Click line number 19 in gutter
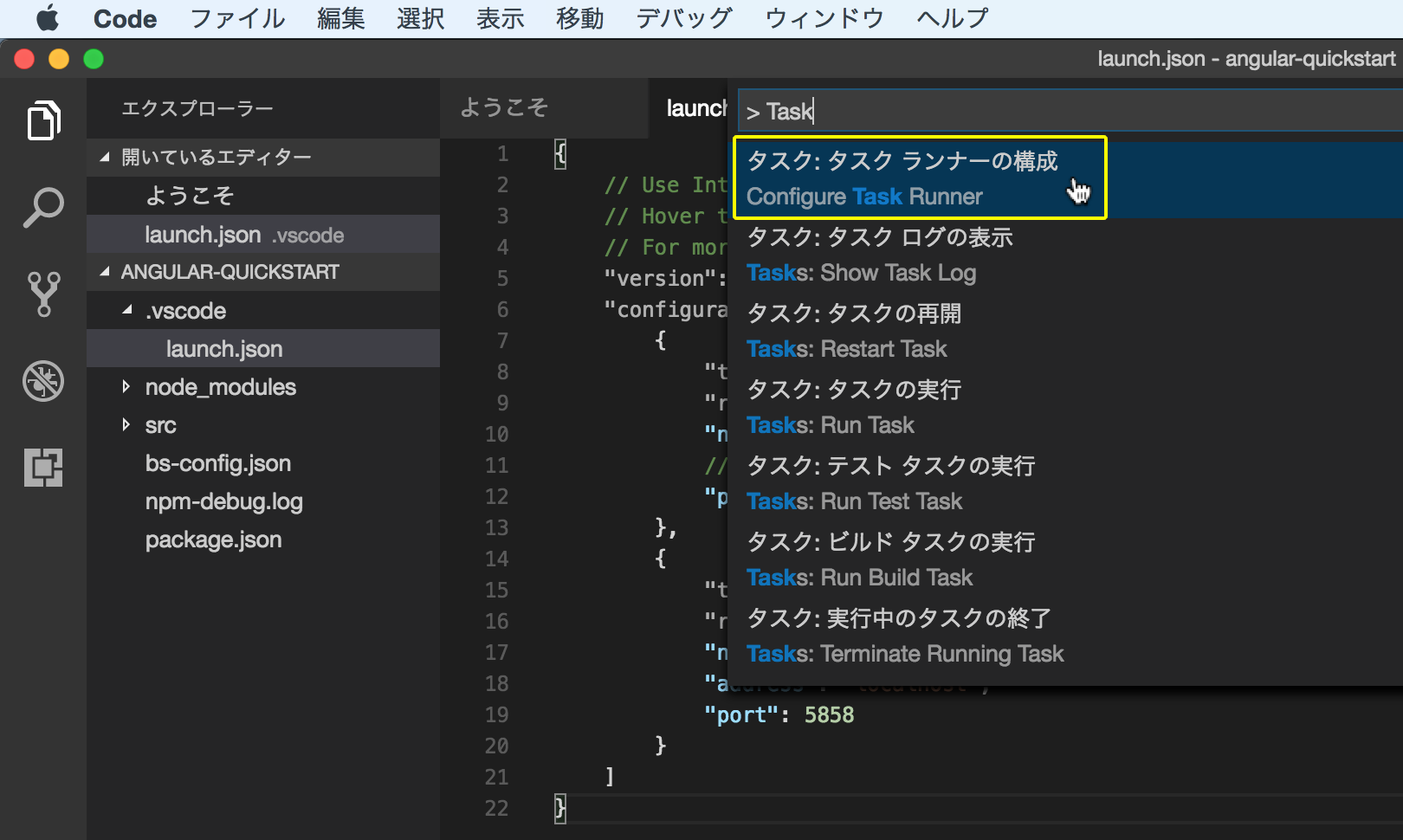 pyautogui.click(x=496, y=714)
